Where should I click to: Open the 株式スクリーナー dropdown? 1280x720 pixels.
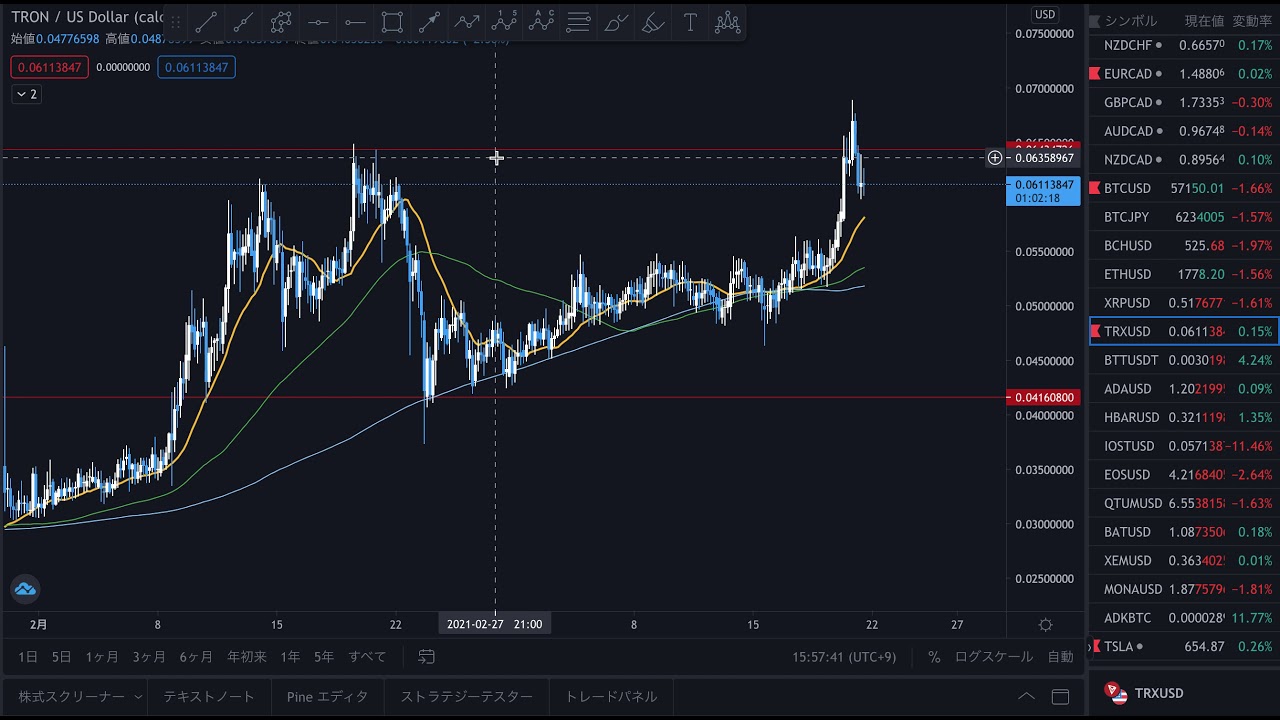coord(80,696)
